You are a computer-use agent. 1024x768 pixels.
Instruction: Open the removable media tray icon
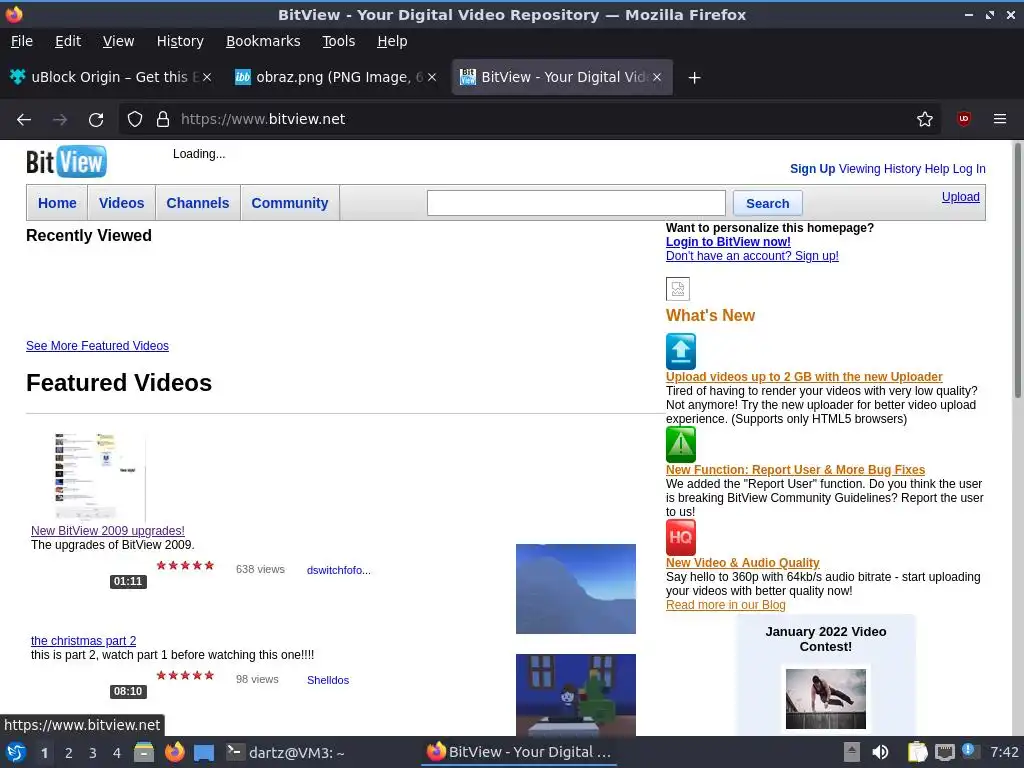click(851, 752)
